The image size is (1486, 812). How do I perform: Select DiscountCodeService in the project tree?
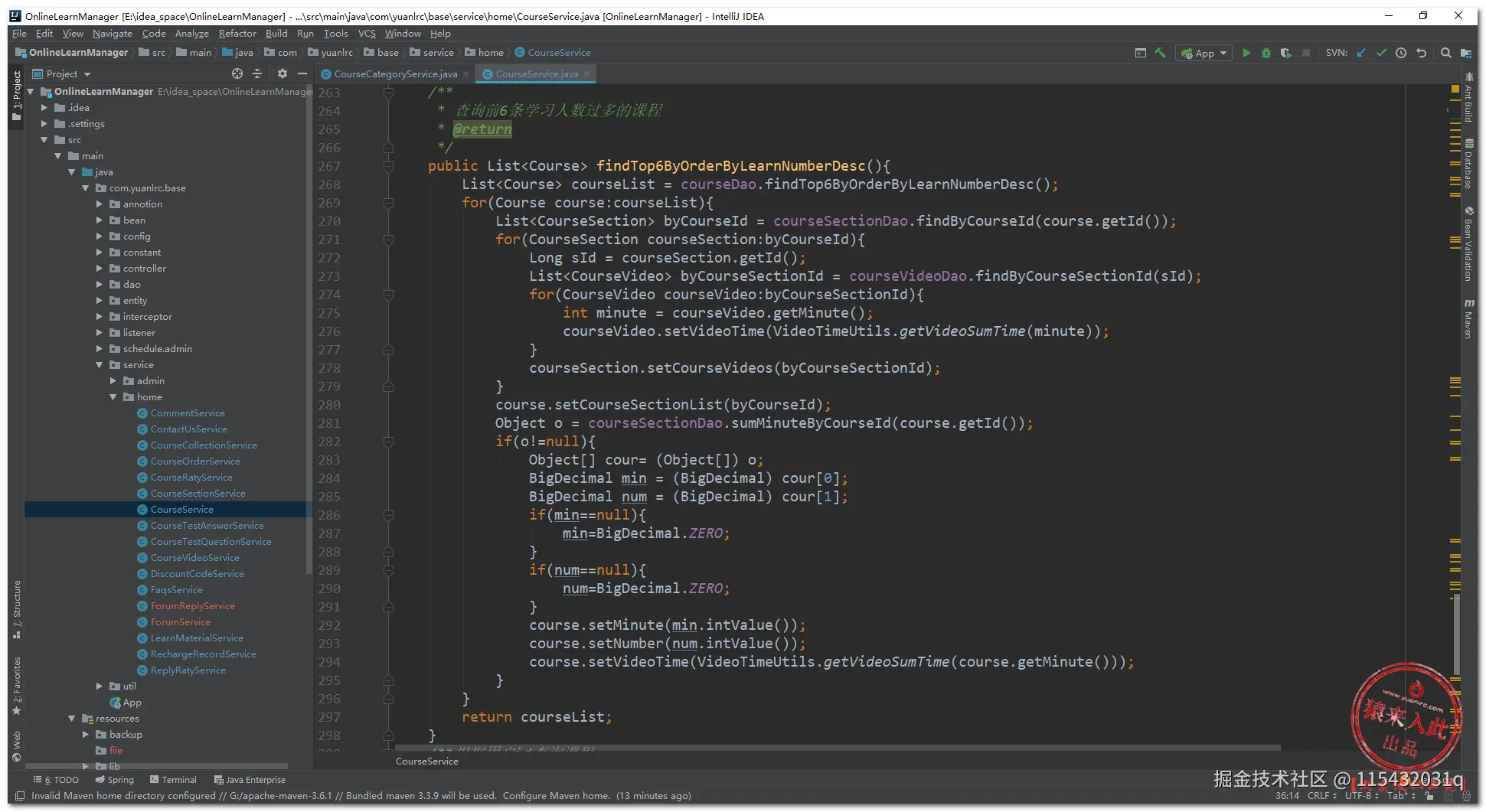[x=197, y=574]
